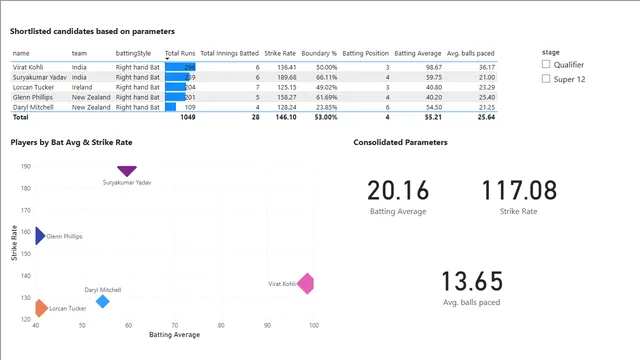Sort by Total Innings Batted header
The width and height of the screenshot is (640, 360).
coord(229,53)
